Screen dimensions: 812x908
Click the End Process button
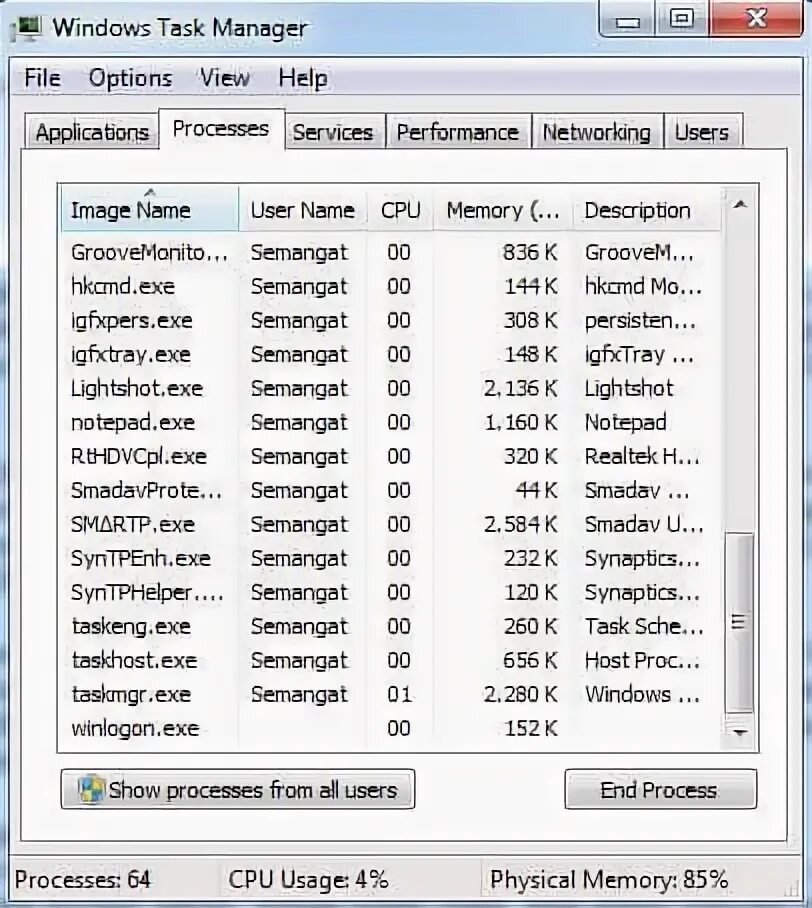[x=660, y=789]
